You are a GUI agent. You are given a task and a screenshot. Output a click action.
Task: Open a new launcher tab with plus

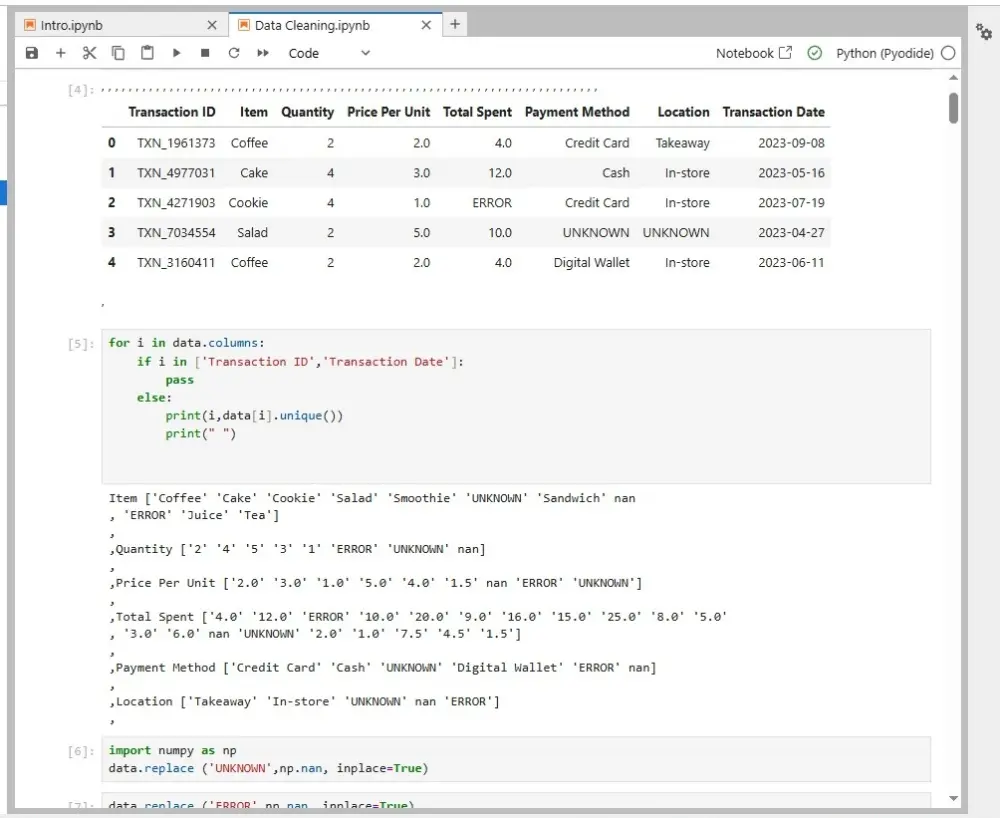coord(455,24)
